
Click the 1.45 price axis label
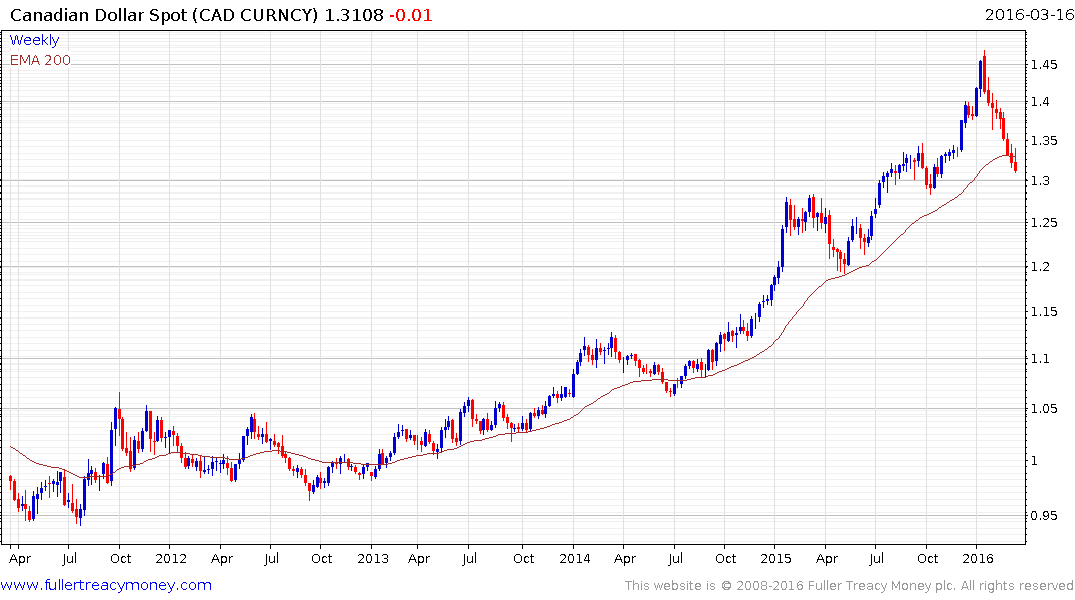(x=1043, y=65)
